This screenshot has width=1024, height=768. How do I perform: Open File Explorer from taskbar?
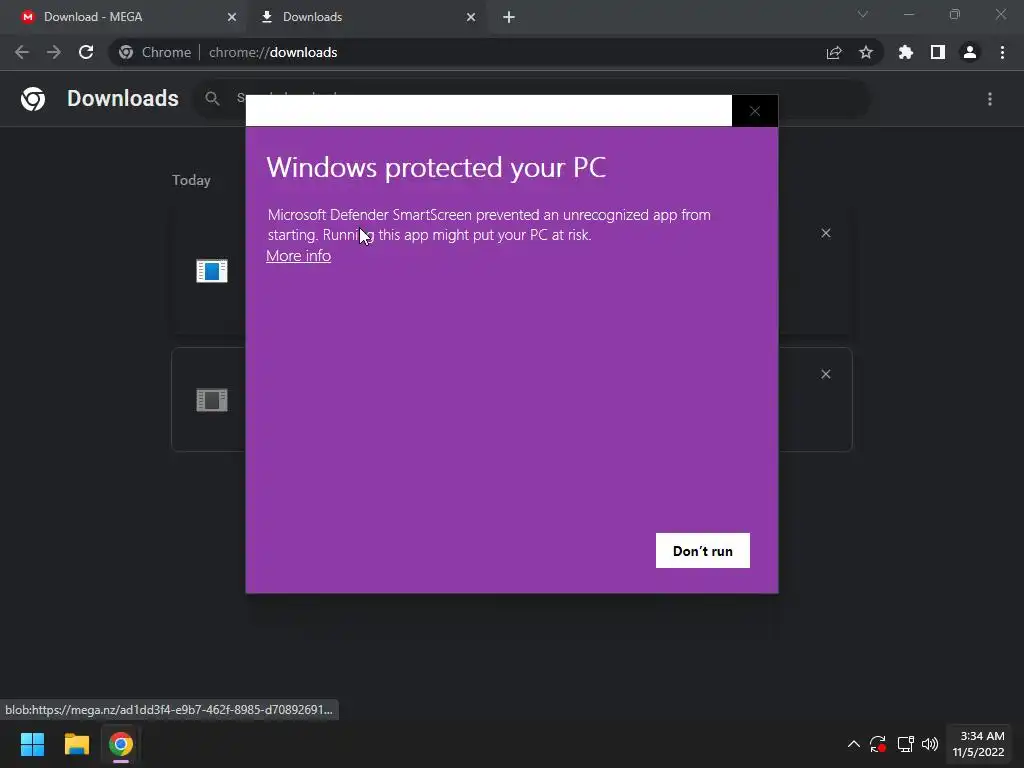point(76,744)
